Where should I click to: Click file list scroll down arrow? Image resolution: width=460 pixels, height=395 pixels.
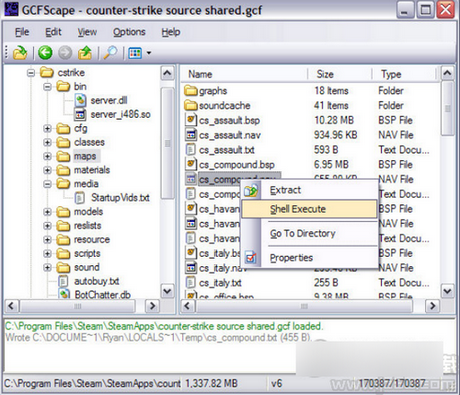tap(447, 291)
